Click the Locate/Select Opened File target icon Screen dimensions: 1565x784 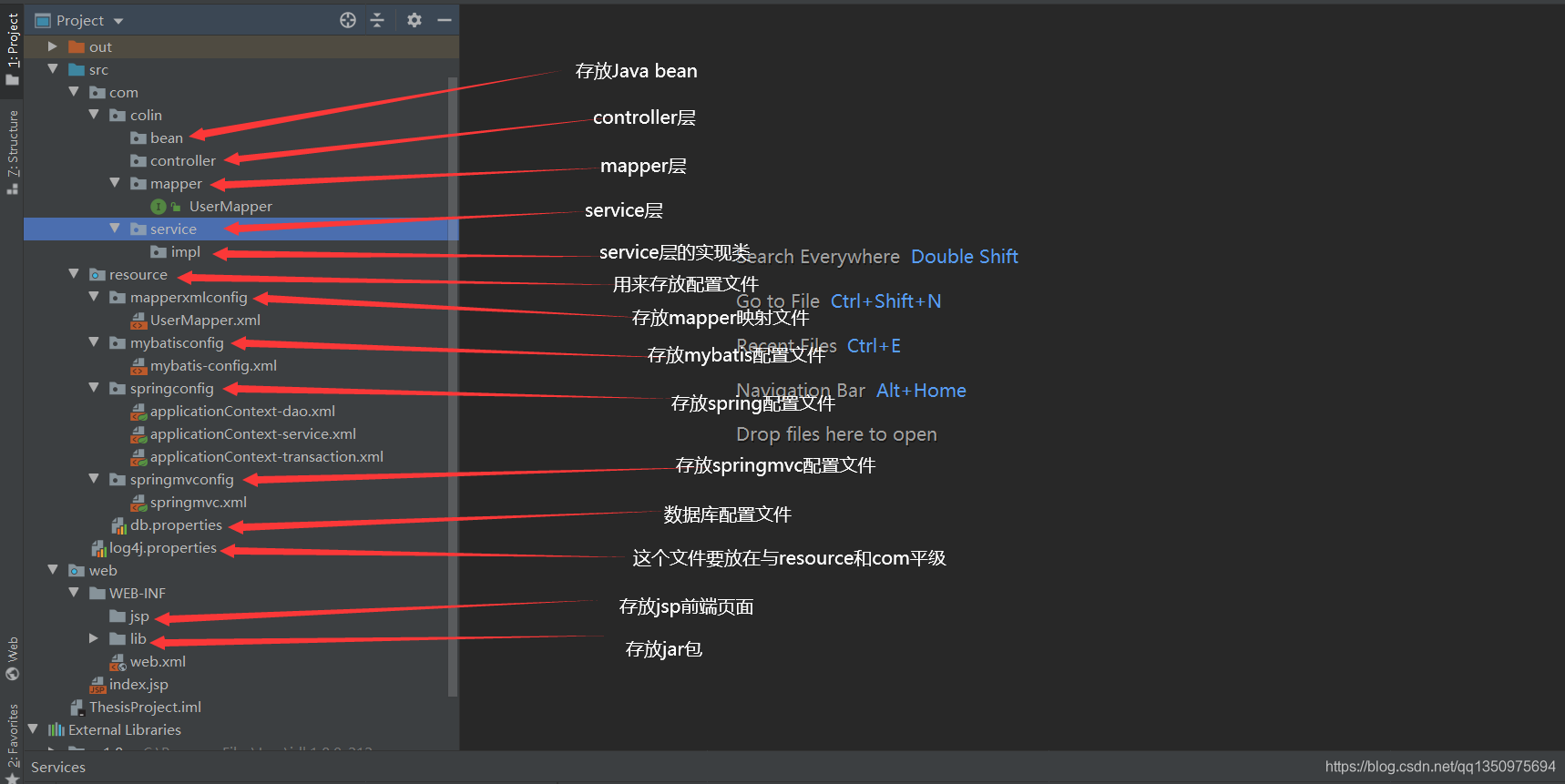click(x=348, y=20)
